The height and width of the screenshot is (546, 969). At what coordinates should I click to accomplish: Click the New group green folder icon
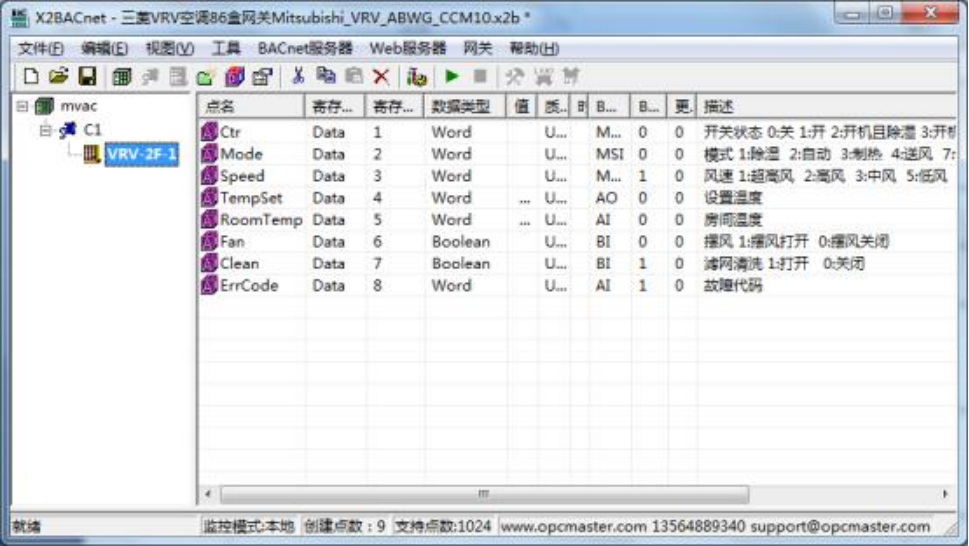click(x=205, y=77)
